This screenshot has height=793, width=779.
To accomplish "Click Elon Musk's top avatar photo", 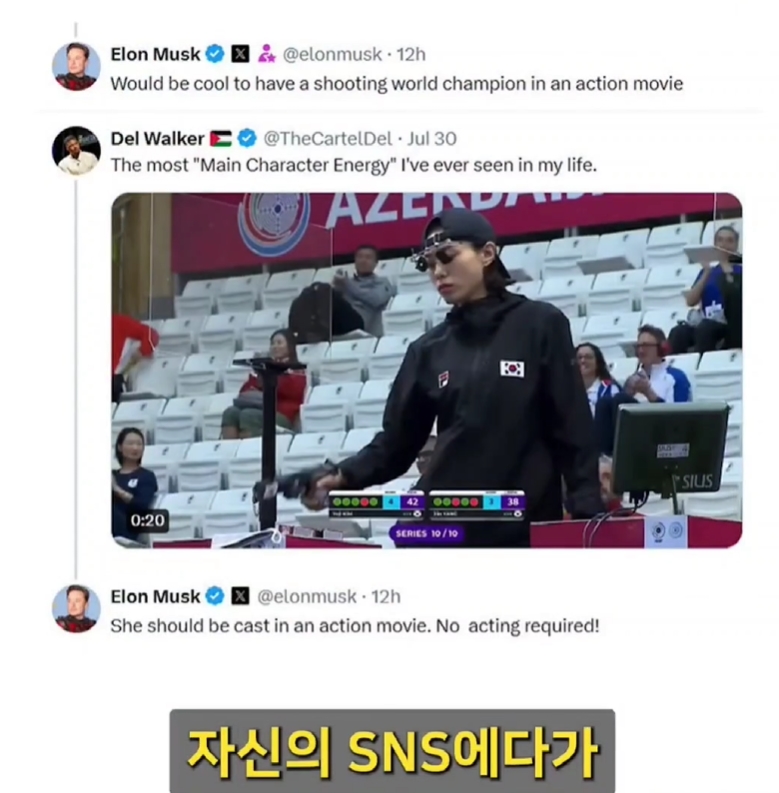I will pyautogui.click(x=76, y=66).
